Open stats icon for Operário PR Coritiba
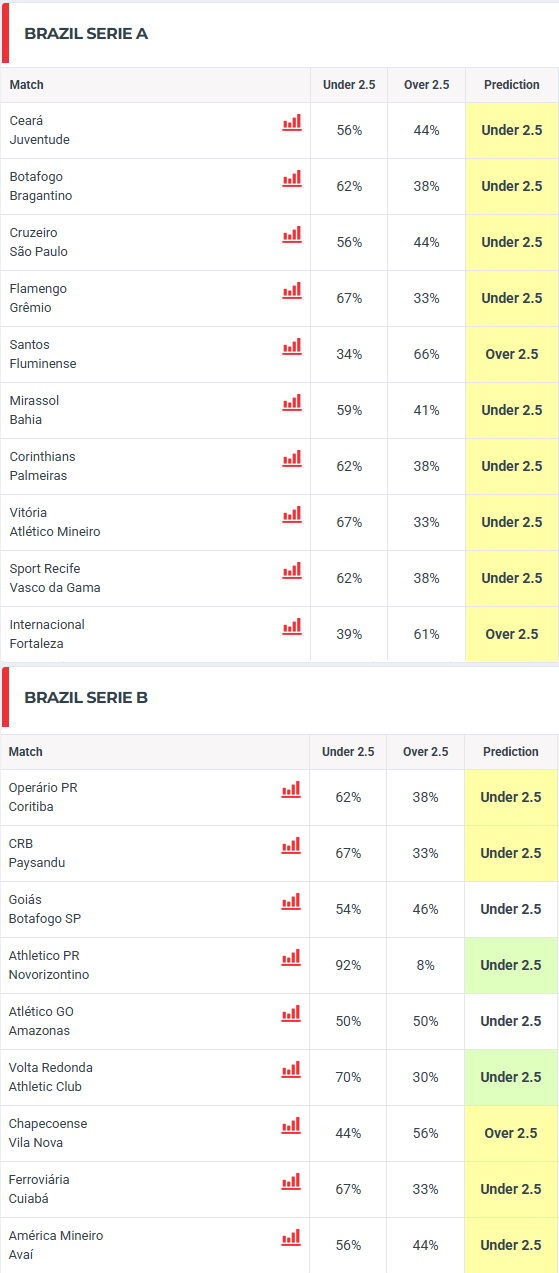The height and width of the screenshot is (1273, 559). click(290, 790)
